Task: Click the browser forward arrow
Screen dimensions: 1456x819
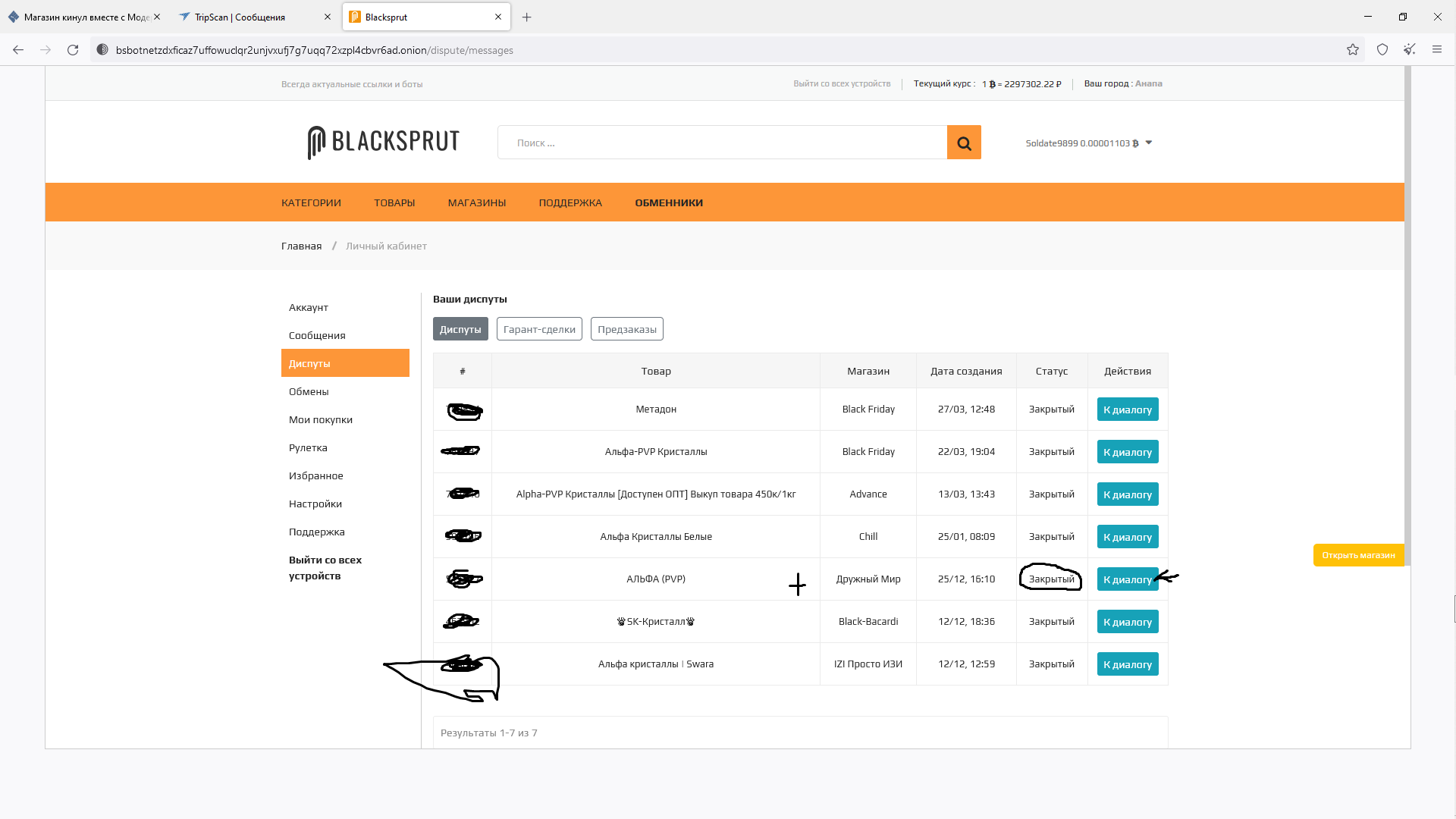Action: click(45, 50)
